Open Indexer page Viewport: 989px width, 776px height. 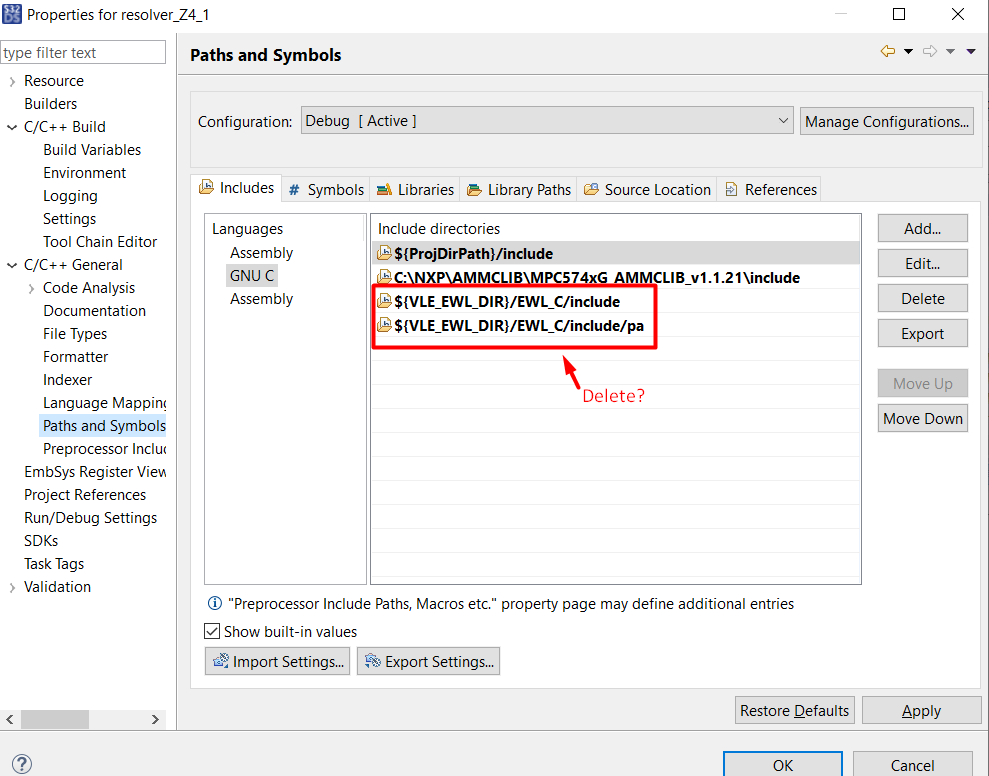67,380
